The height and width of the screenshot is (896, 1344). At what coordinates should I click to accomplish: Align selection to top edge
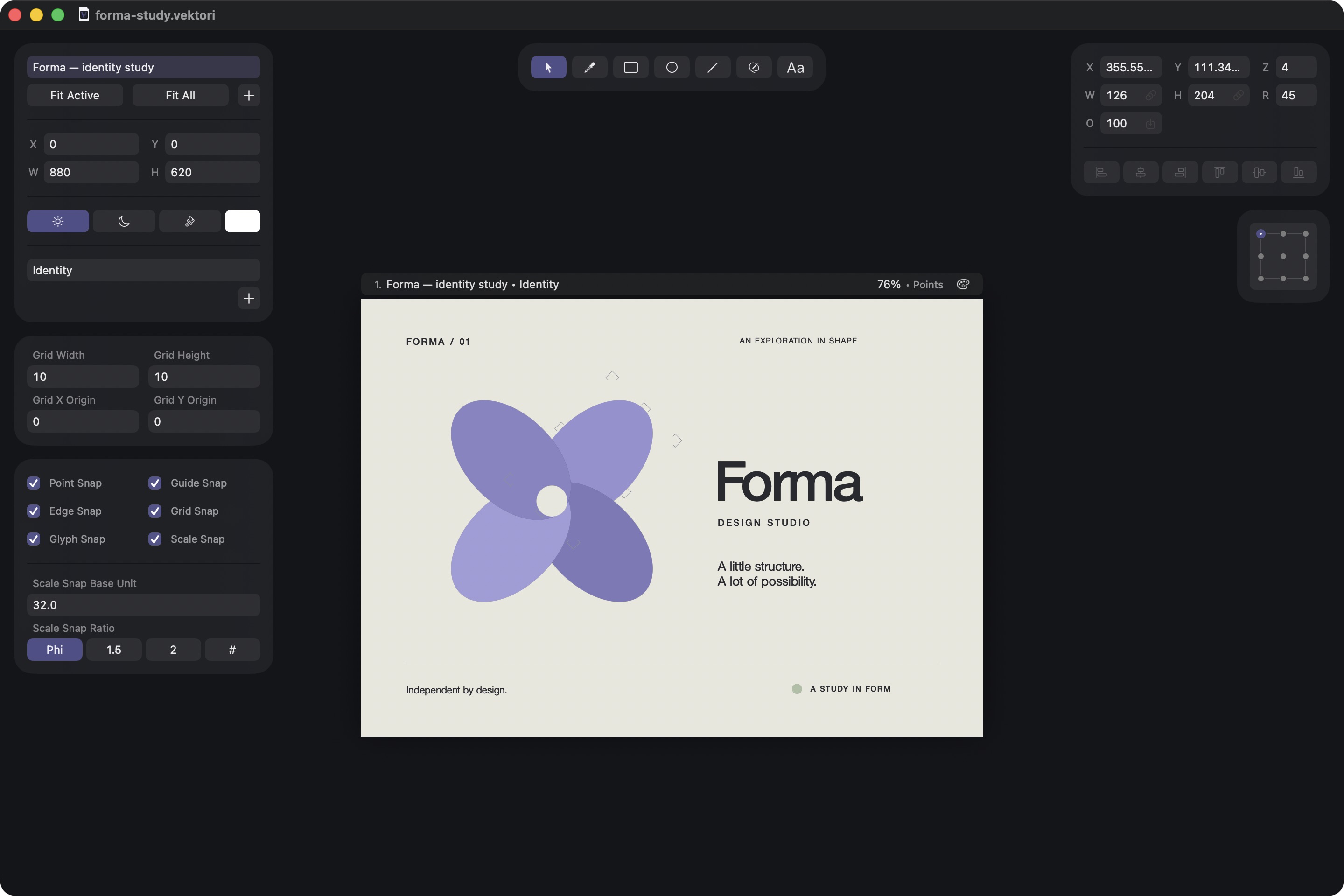click(1219, 172)
